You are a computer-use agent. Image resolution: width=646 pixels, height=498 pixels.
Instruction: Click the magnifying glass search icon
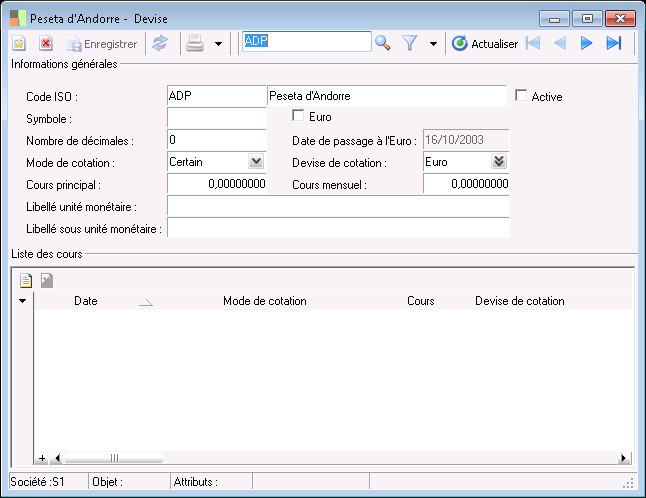[x=382, y=42]
